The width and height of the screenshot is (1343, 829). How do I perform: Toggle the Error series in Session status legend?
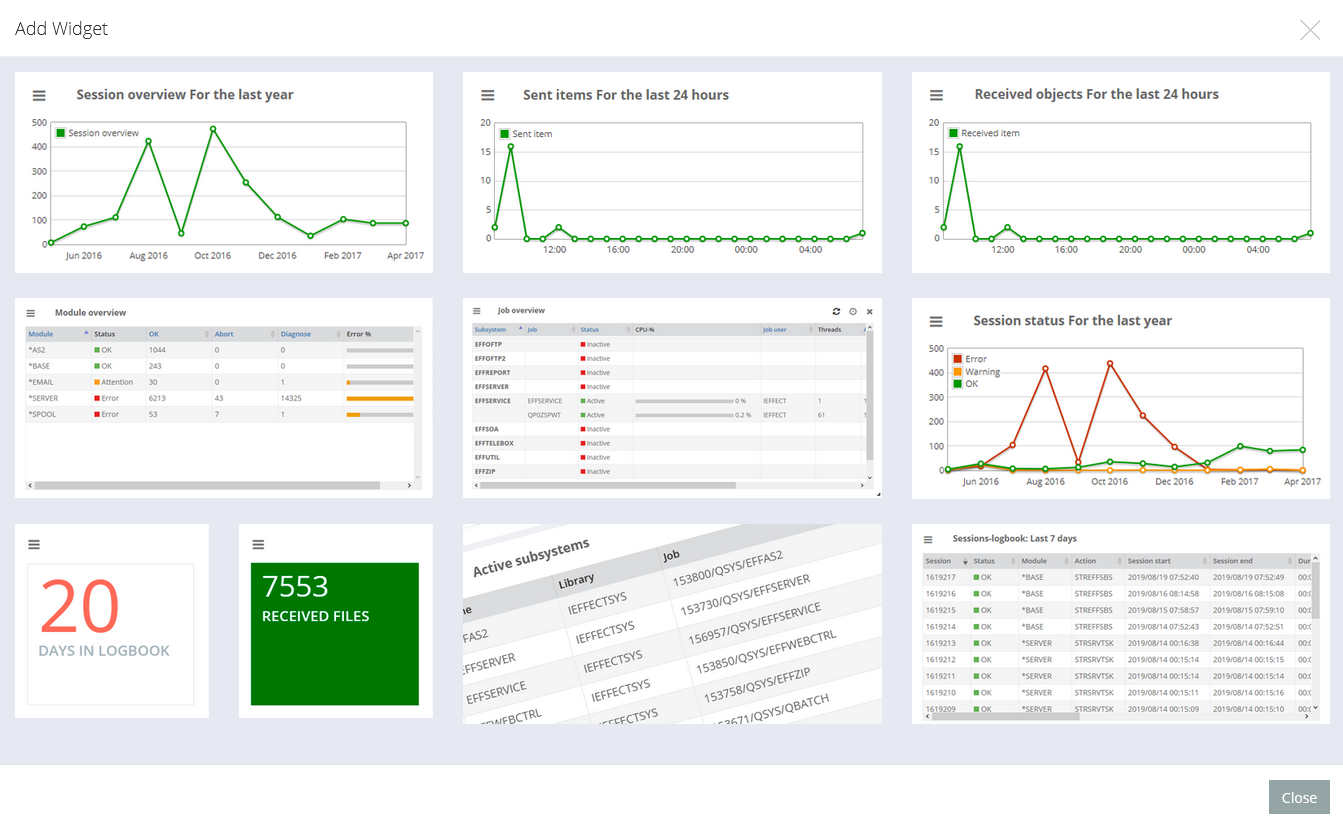pos(974,359)
